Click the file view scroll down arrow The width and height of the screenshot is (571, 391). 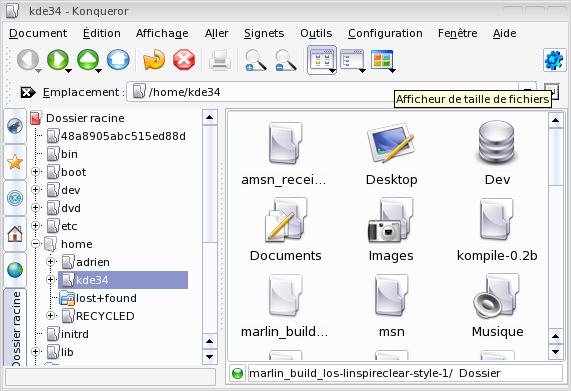coord(555,352)
